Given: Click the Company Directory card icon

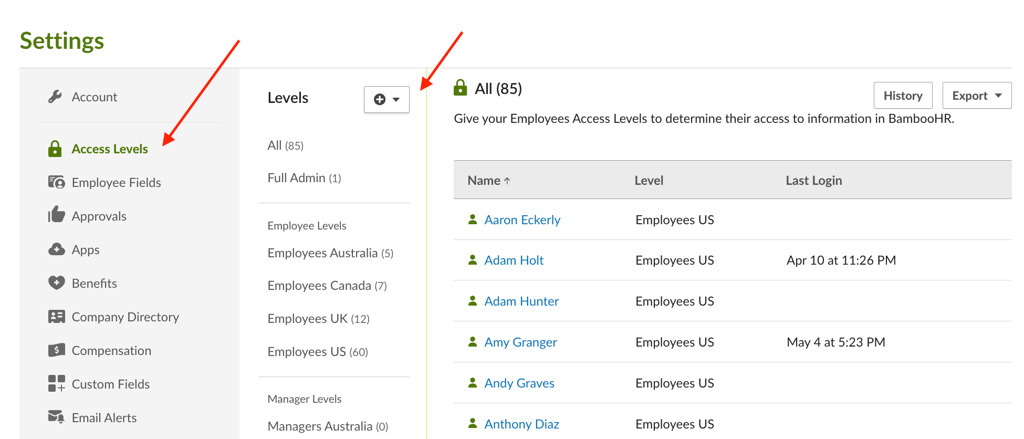Looking at the screenshot, I should (56, 317).
